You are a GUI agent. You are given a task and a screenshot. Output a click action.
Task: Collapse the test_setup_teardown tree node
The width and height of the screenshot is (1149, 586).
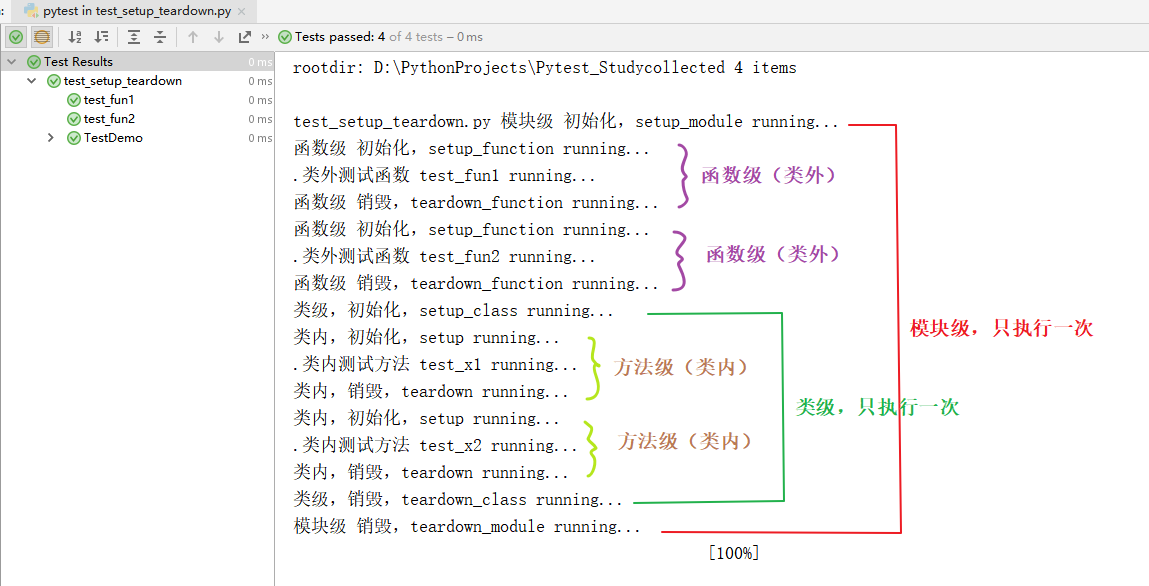(x=32, y=81)
